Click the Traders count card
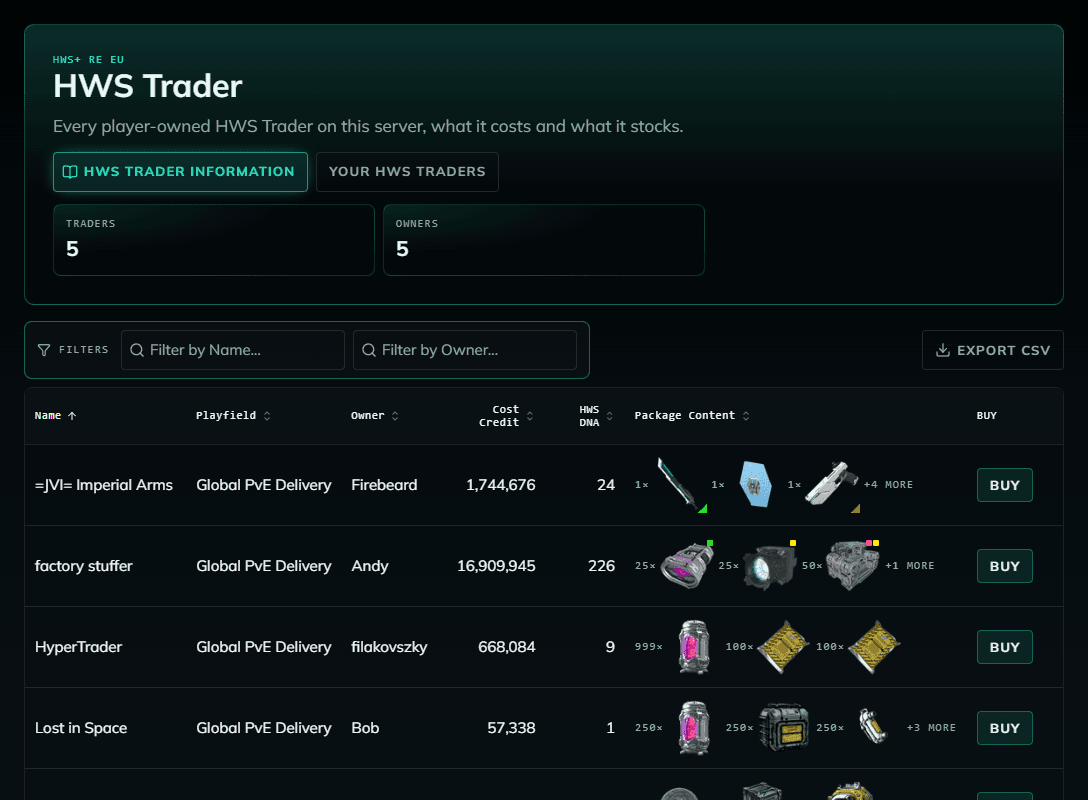The image size is (1088, 800). tap(214, 240)
